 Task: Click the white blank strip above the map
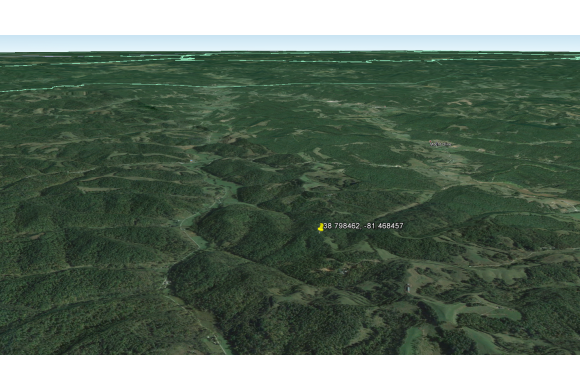[290, 17]
